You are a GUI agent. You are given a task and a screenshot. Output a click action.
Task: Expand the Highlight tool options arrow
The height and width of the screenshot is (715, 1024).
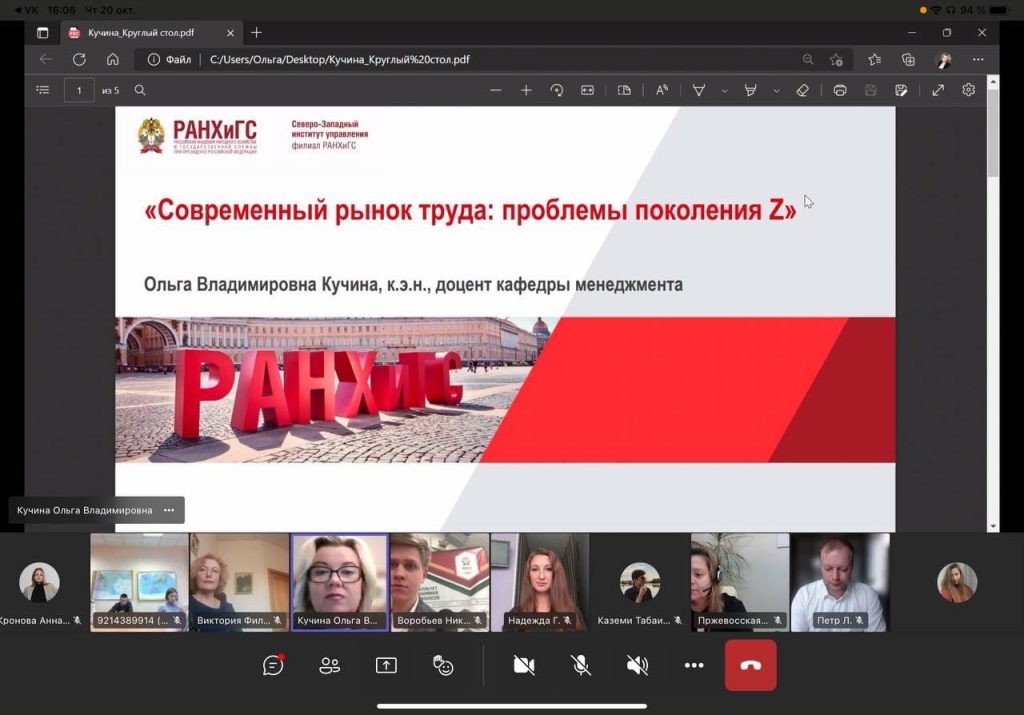776,90
